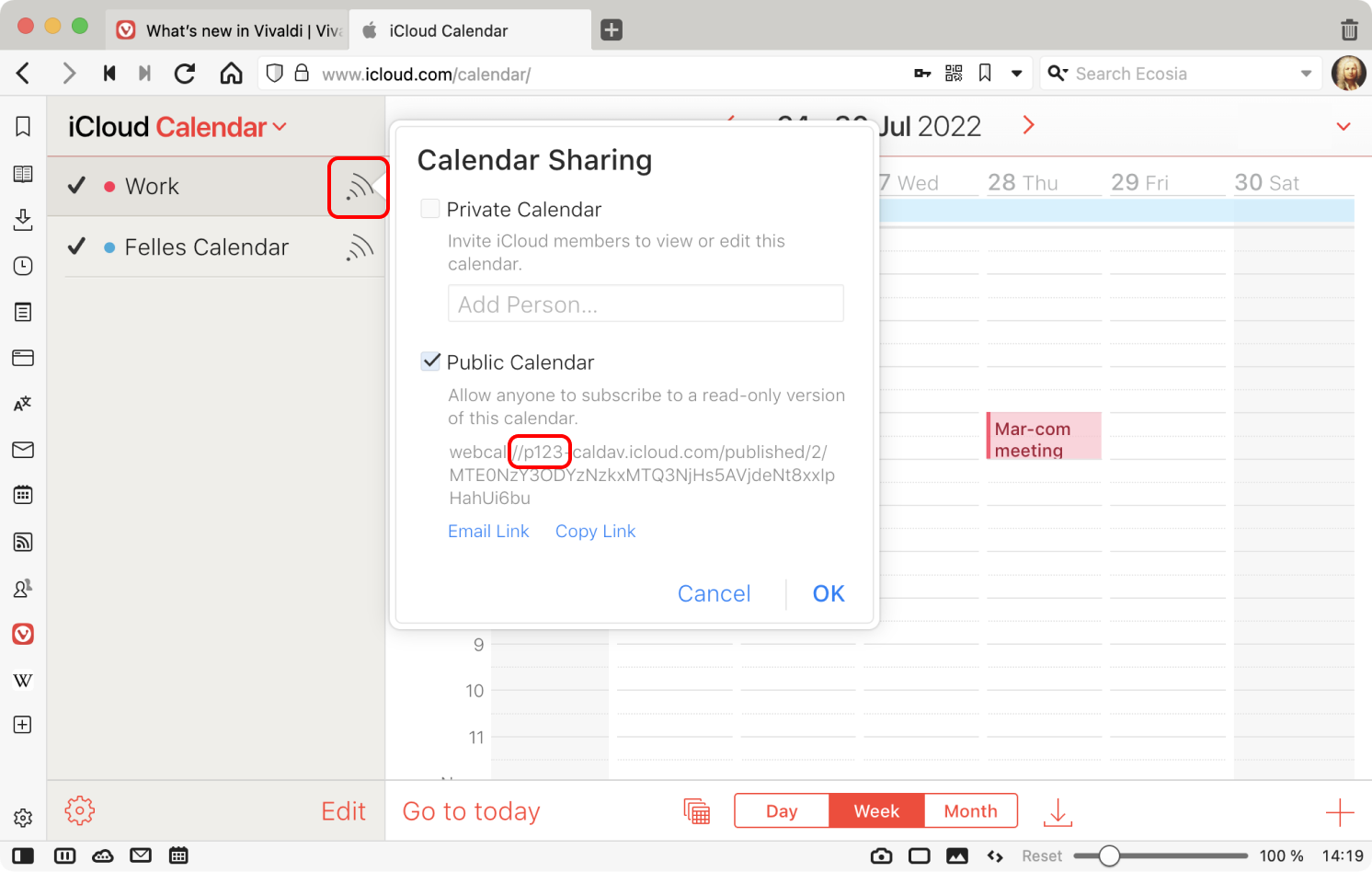Screen dimensions: 1372x872
Task: Expand the top-right calendar chevron
Action: click(x=1343, y=127)
